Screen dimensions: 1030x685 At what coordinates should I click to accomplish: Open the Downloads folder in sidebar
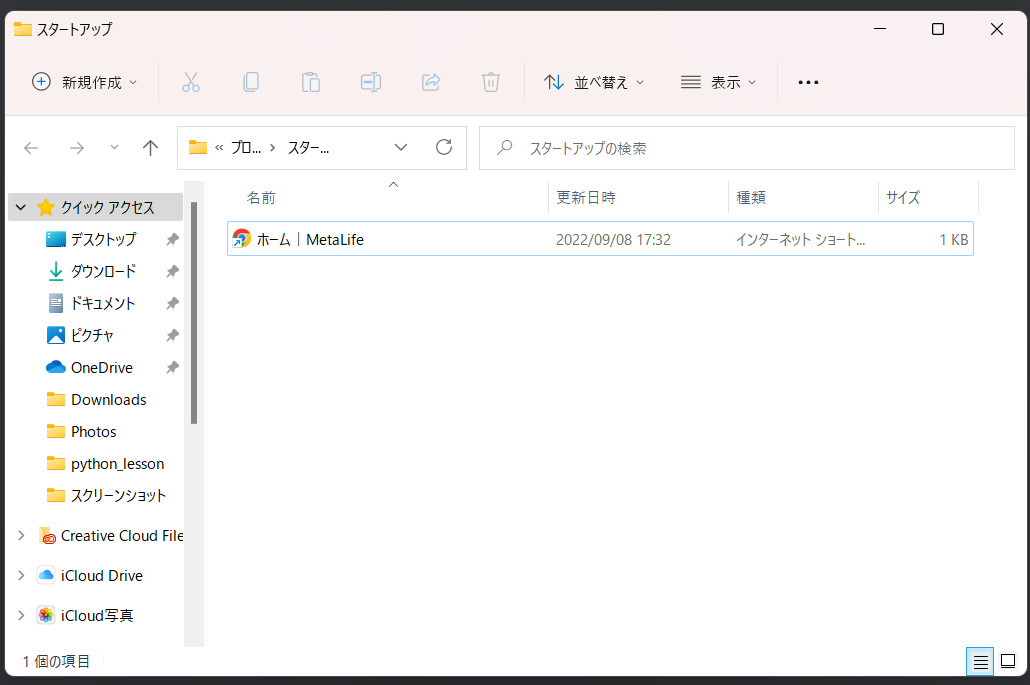coord(108,400)
